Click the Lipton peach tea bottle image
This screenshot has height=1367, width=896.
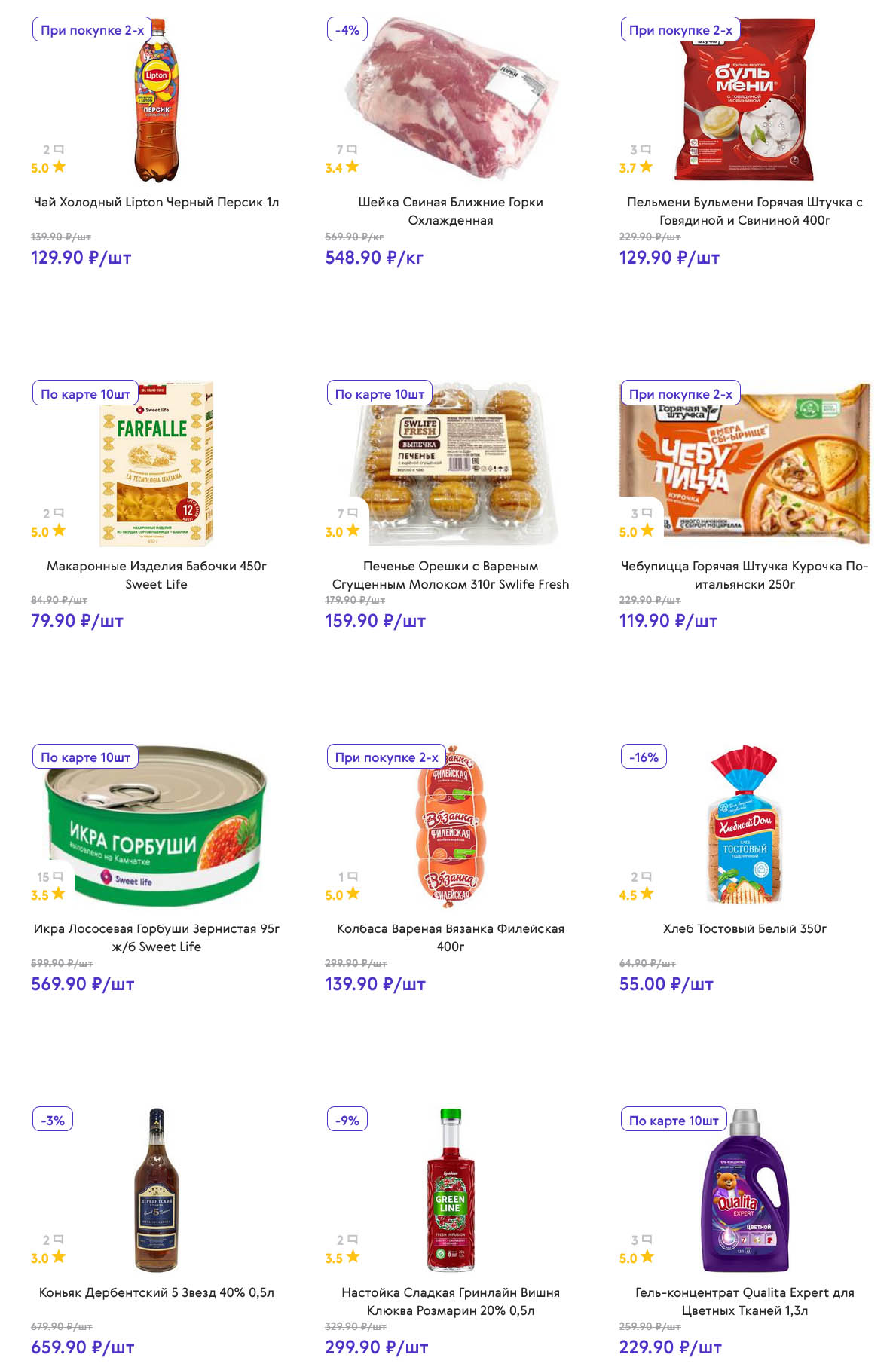click(157, 101)
